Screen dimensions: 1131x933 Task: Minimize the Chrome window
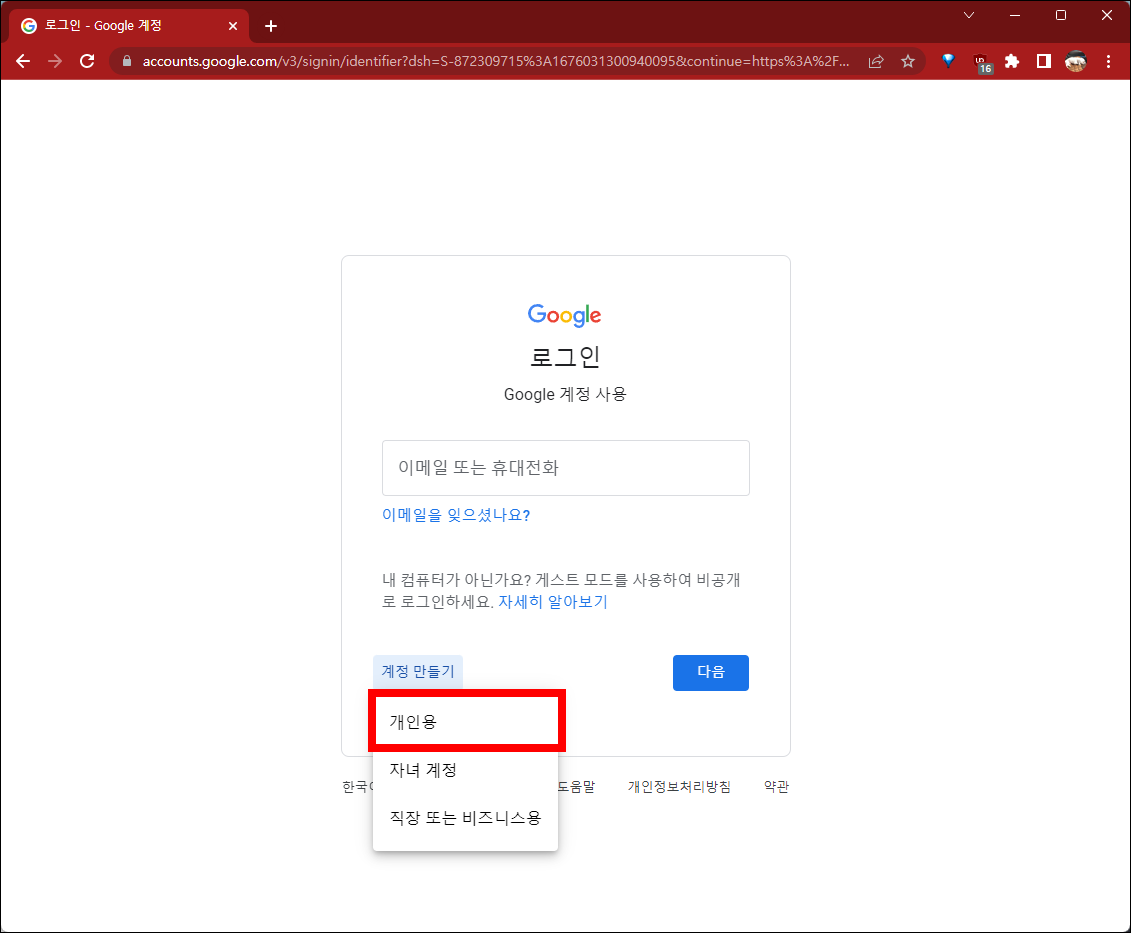[x=1015, y=15]
